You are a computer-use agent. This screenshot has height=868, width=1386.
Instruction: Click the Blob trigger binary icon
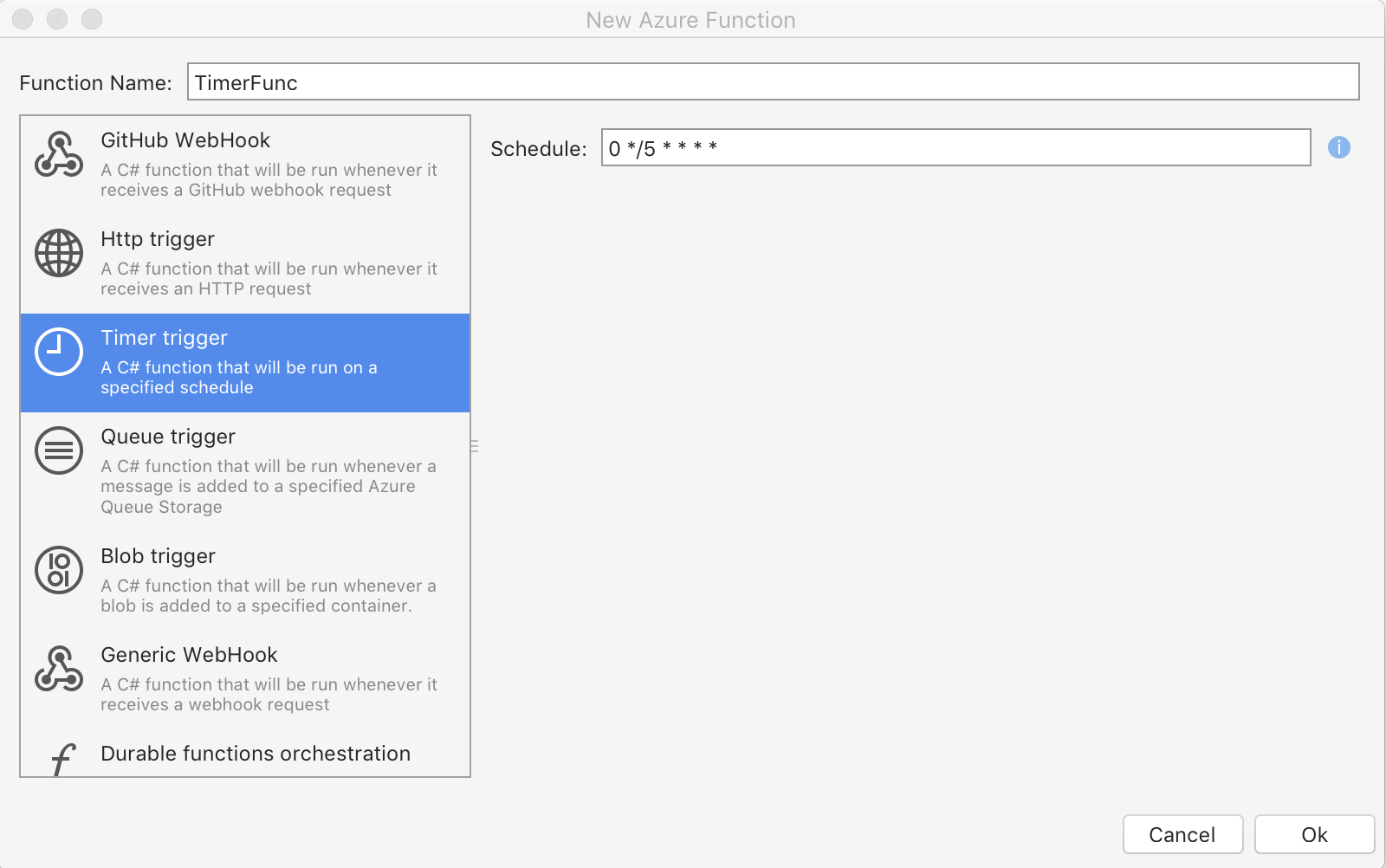pos(59,570)
